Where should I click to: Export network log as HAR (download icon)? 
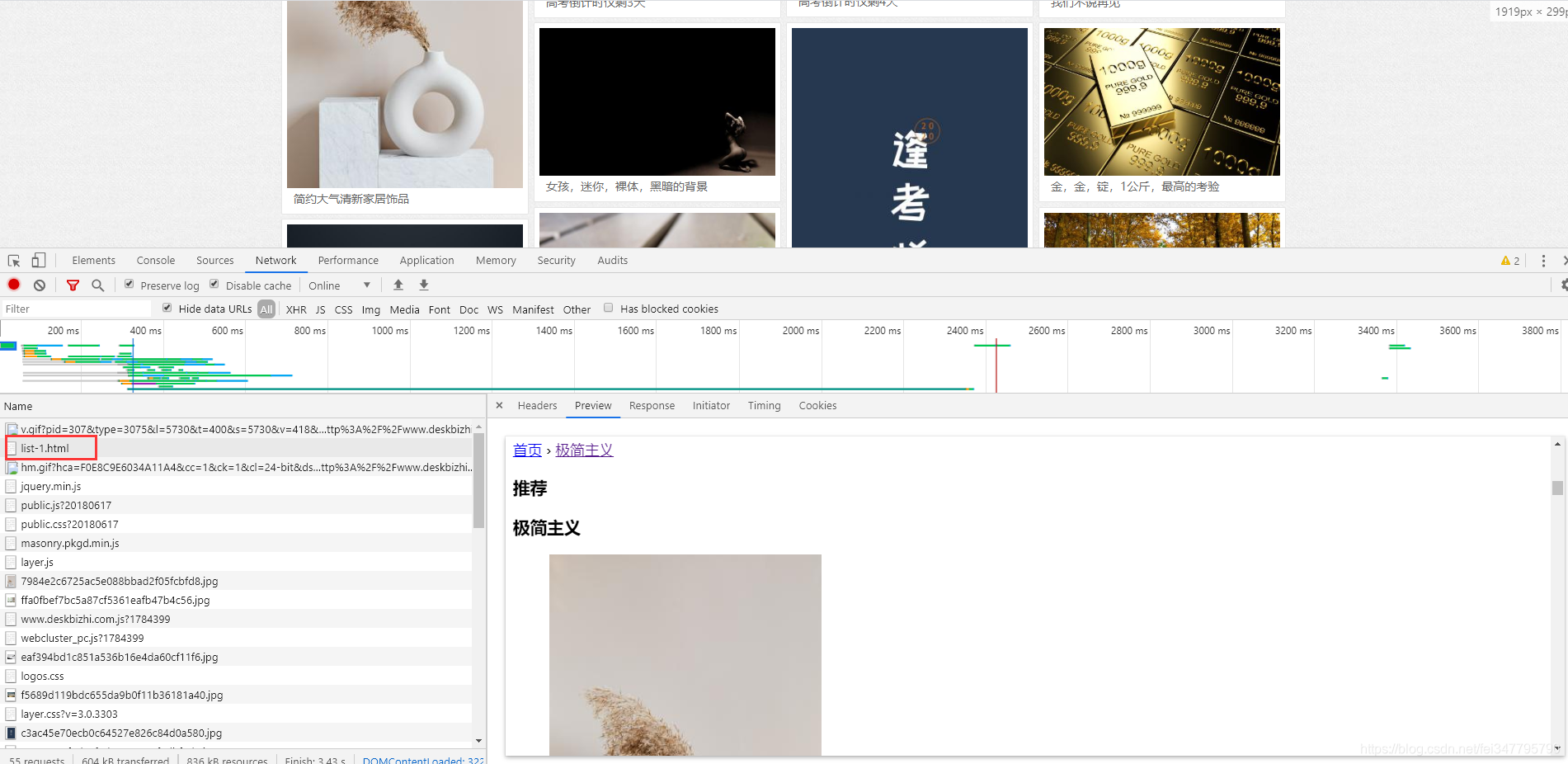click(423, 285)
